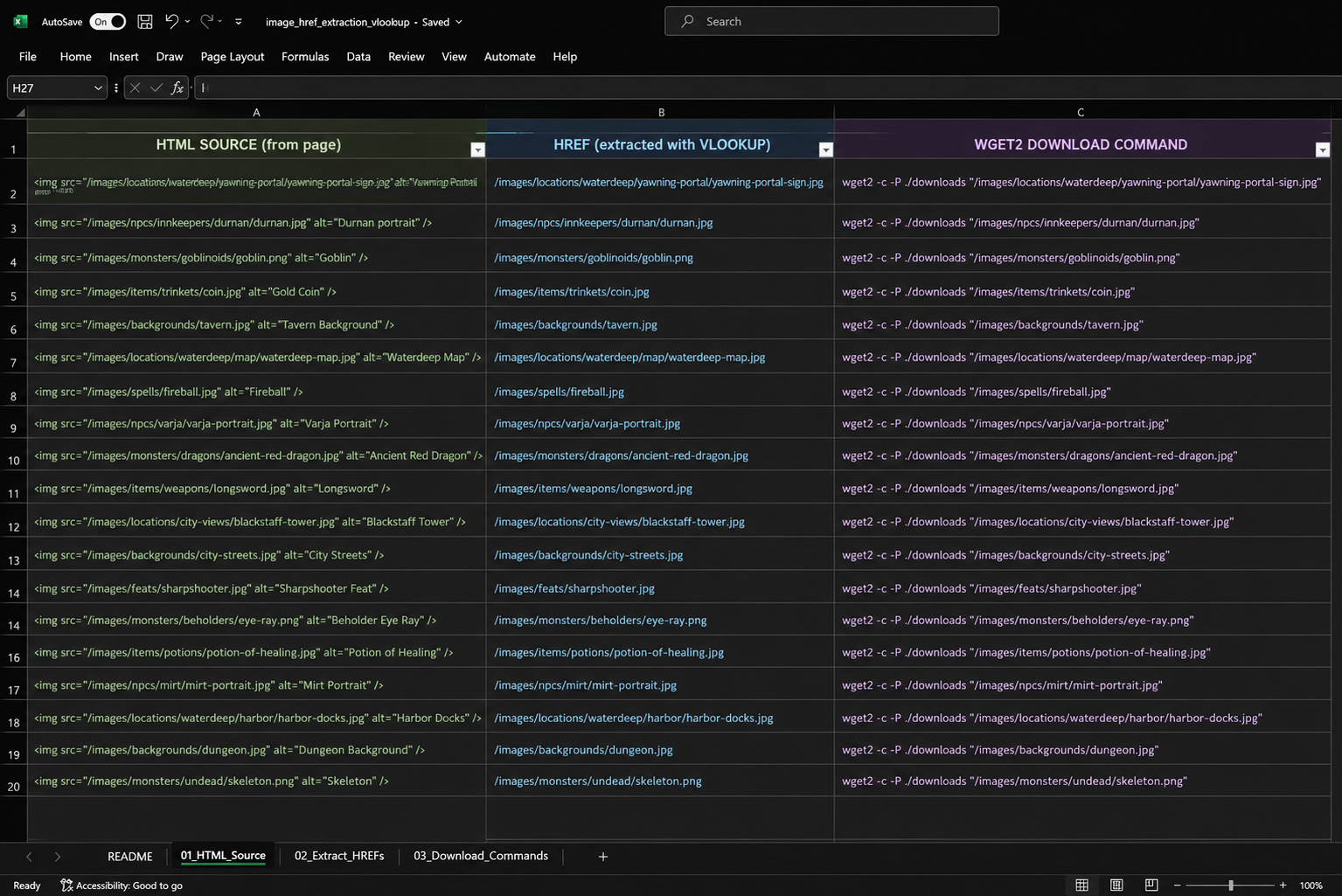Select the HTML cell with alt "Gold Coin"
Screen dimensions: 1342x896
[x=256, y=291]
